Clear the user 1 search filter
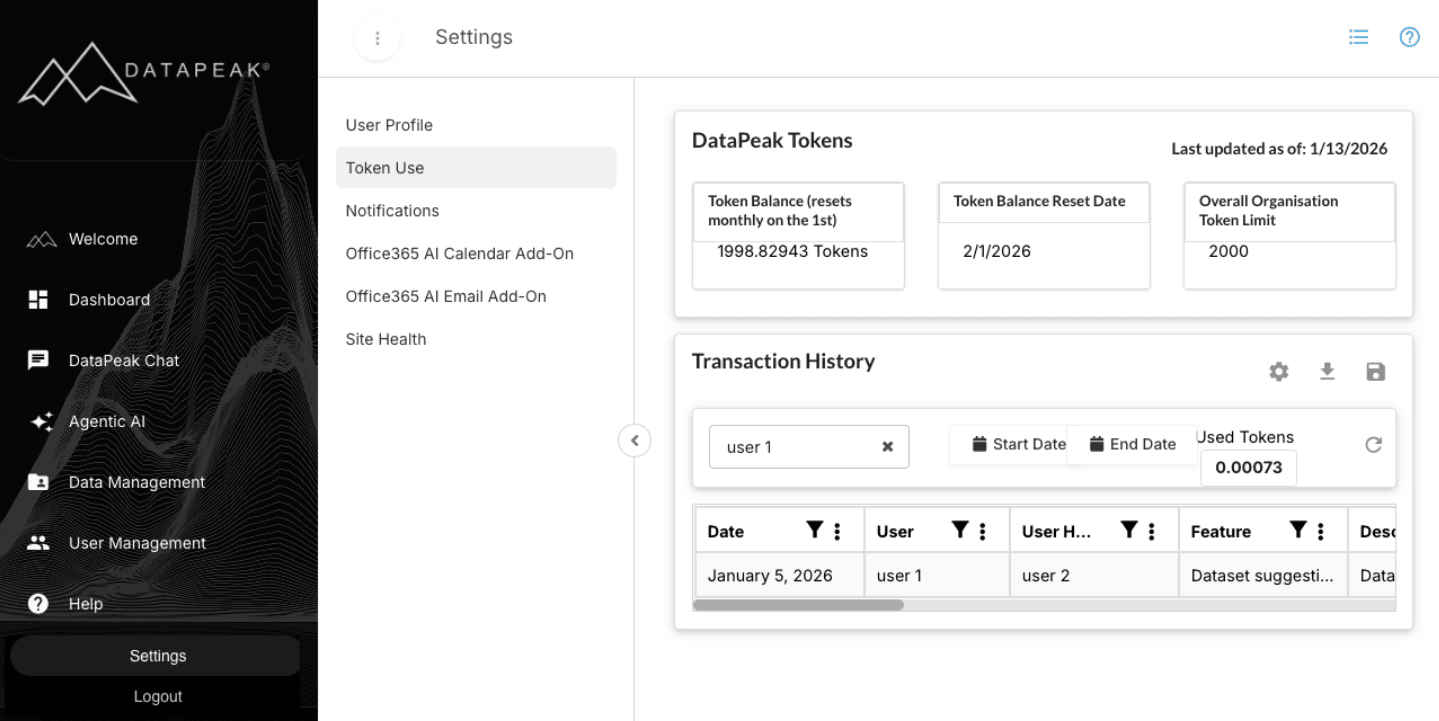Image resolution: width=1439 pixels, height=721 pixels. [887, 447]
